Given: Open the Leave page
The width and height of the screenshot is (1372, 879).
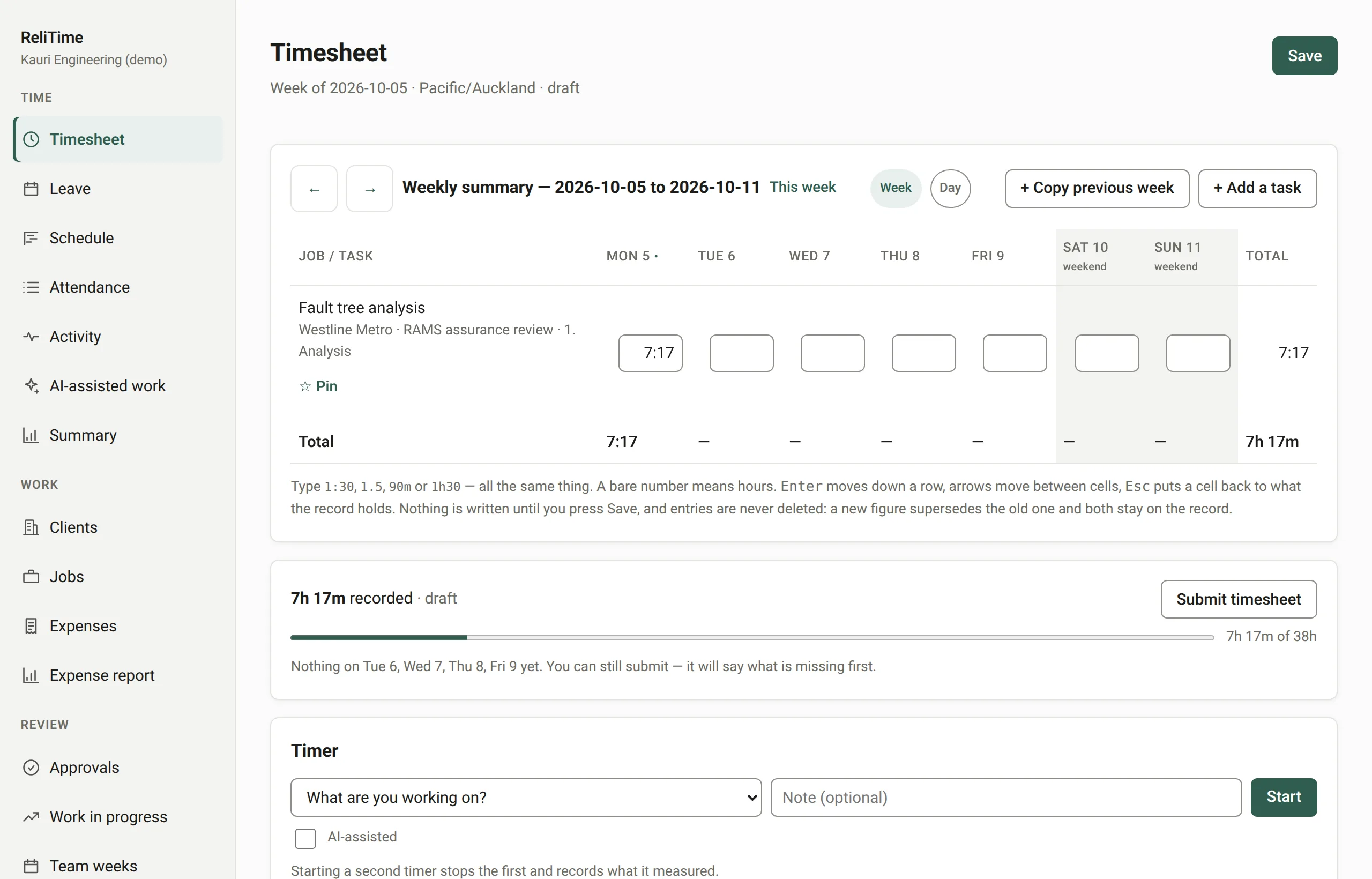Looking at the screenshot, I should click(118, 189).
